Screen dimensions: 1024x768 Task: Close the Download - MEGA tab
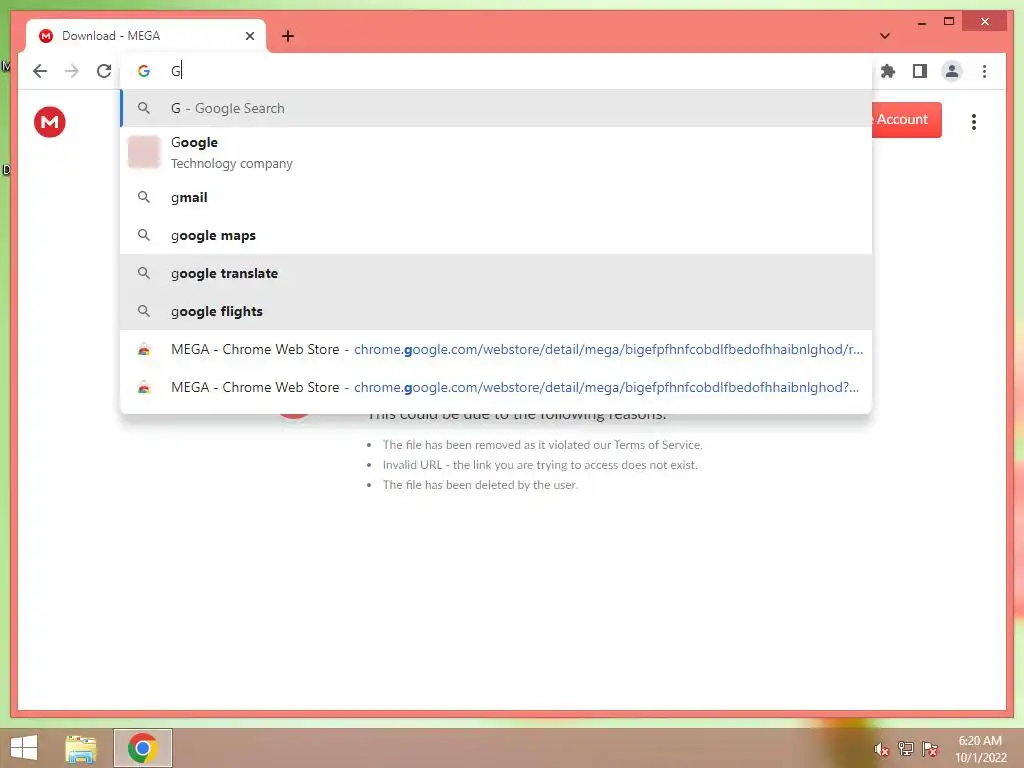249,36
